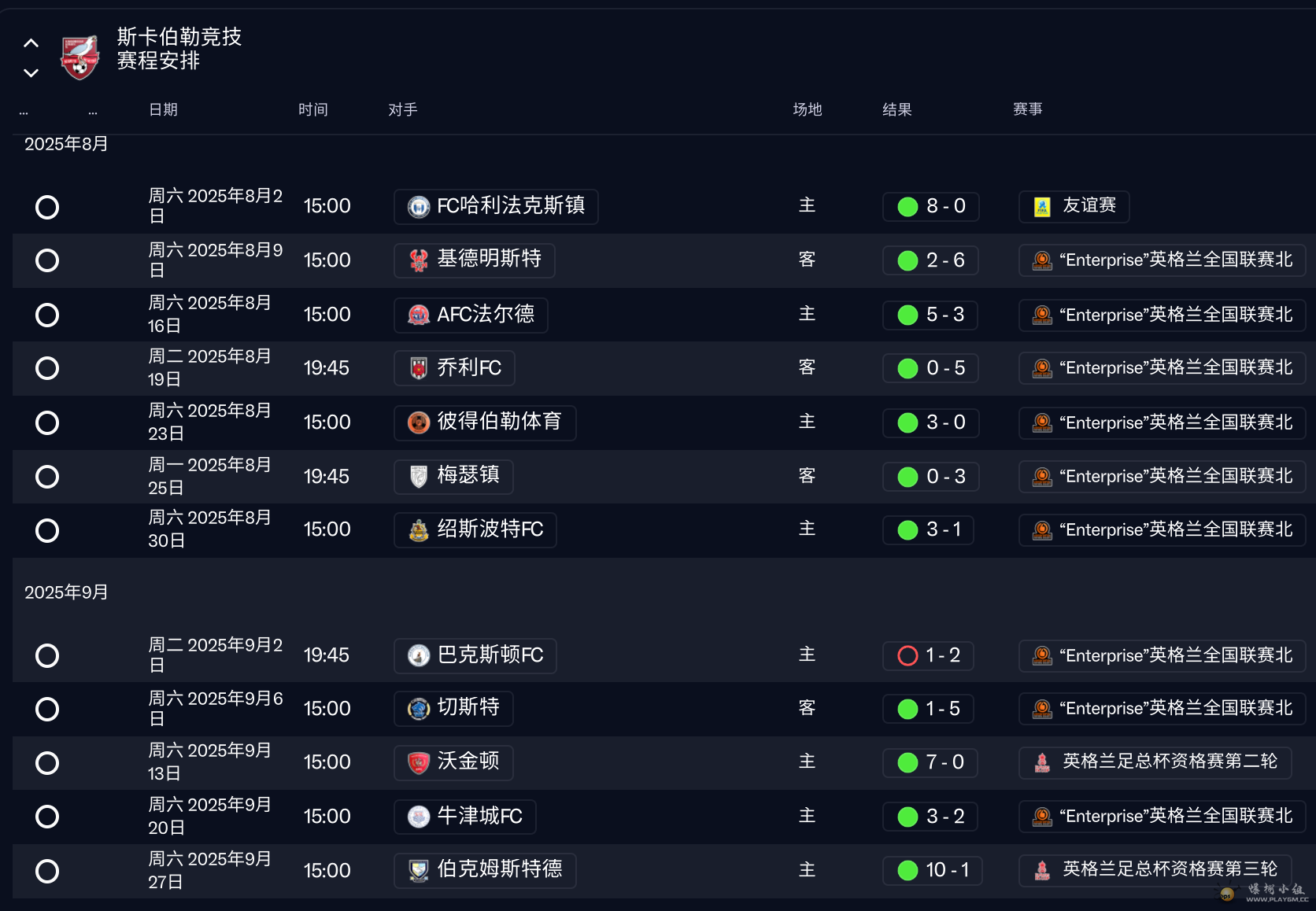Click the Kidderminster club badge icon
The width and height of the screenshot is (1316, 911).
419,260
